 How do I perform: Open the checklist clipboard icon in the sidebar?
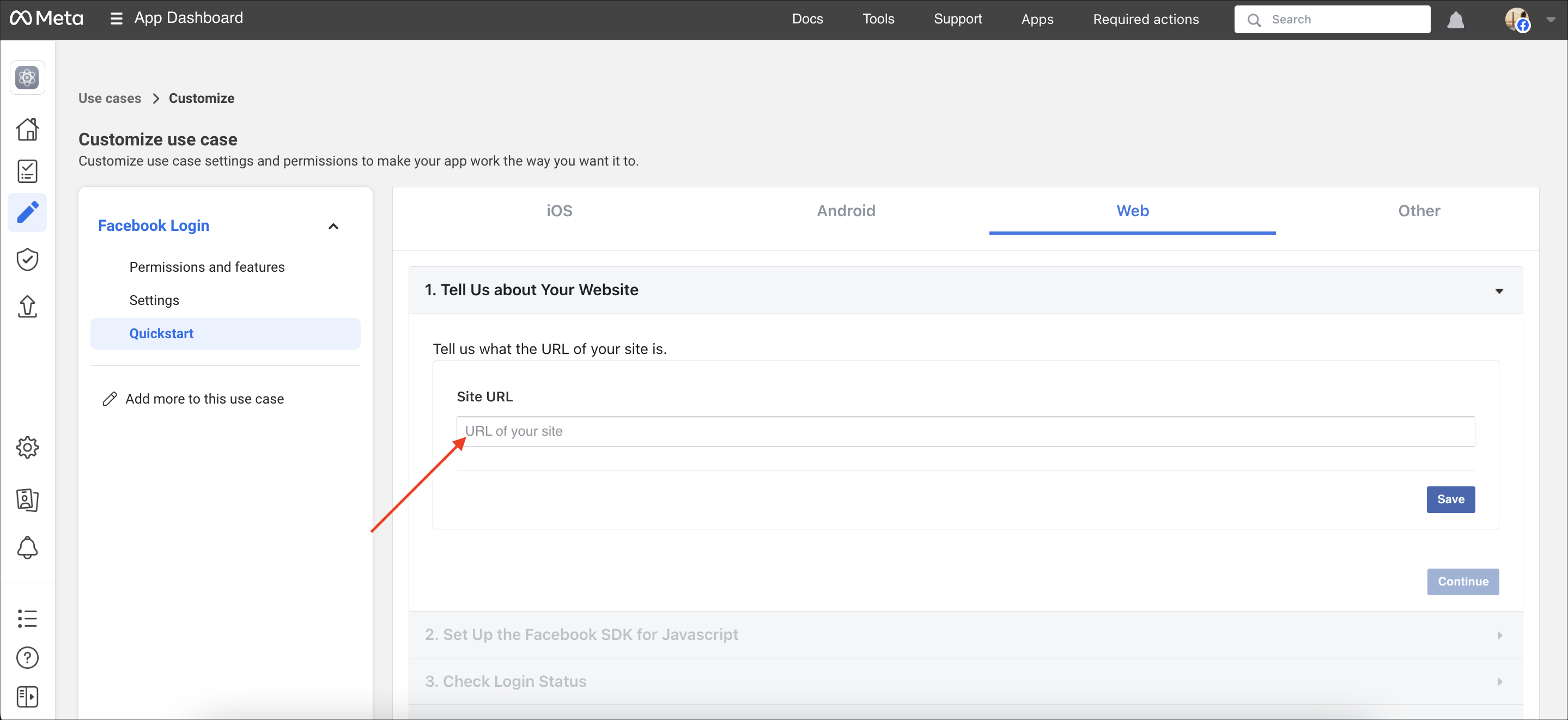[x=27, y=171]
